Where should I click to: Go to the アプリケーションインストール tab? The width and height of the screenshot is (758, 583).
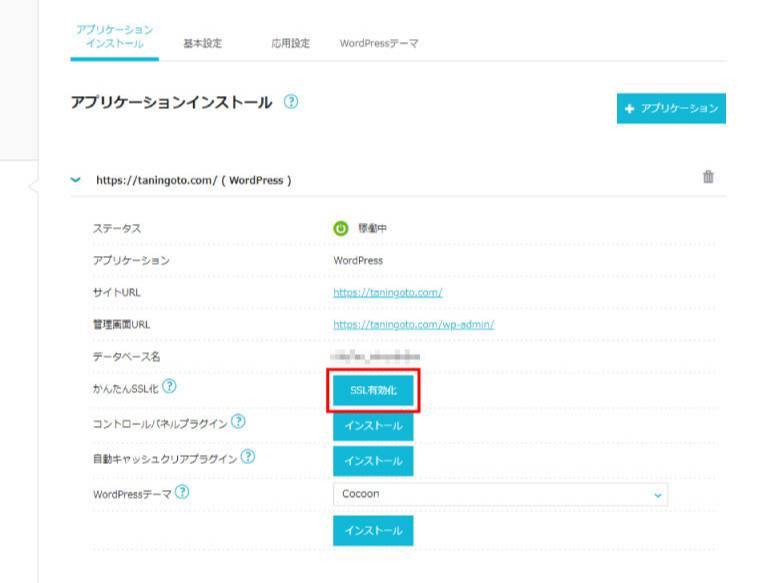click(114, 37)
